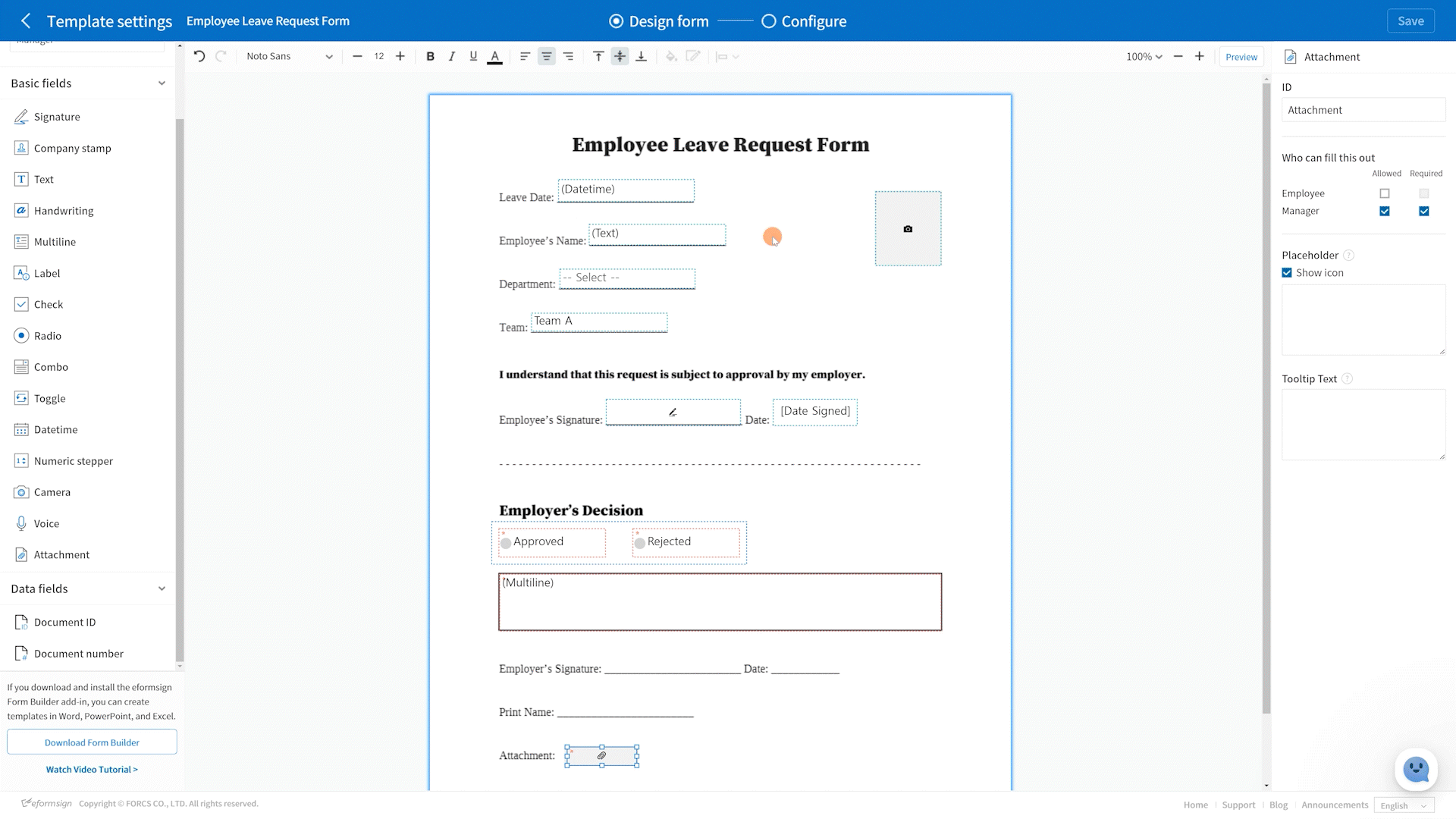The height and width of the screenshot is (819, 1456).
Task: Increase font size with plus icon
Action: click(x=400, y=56)
